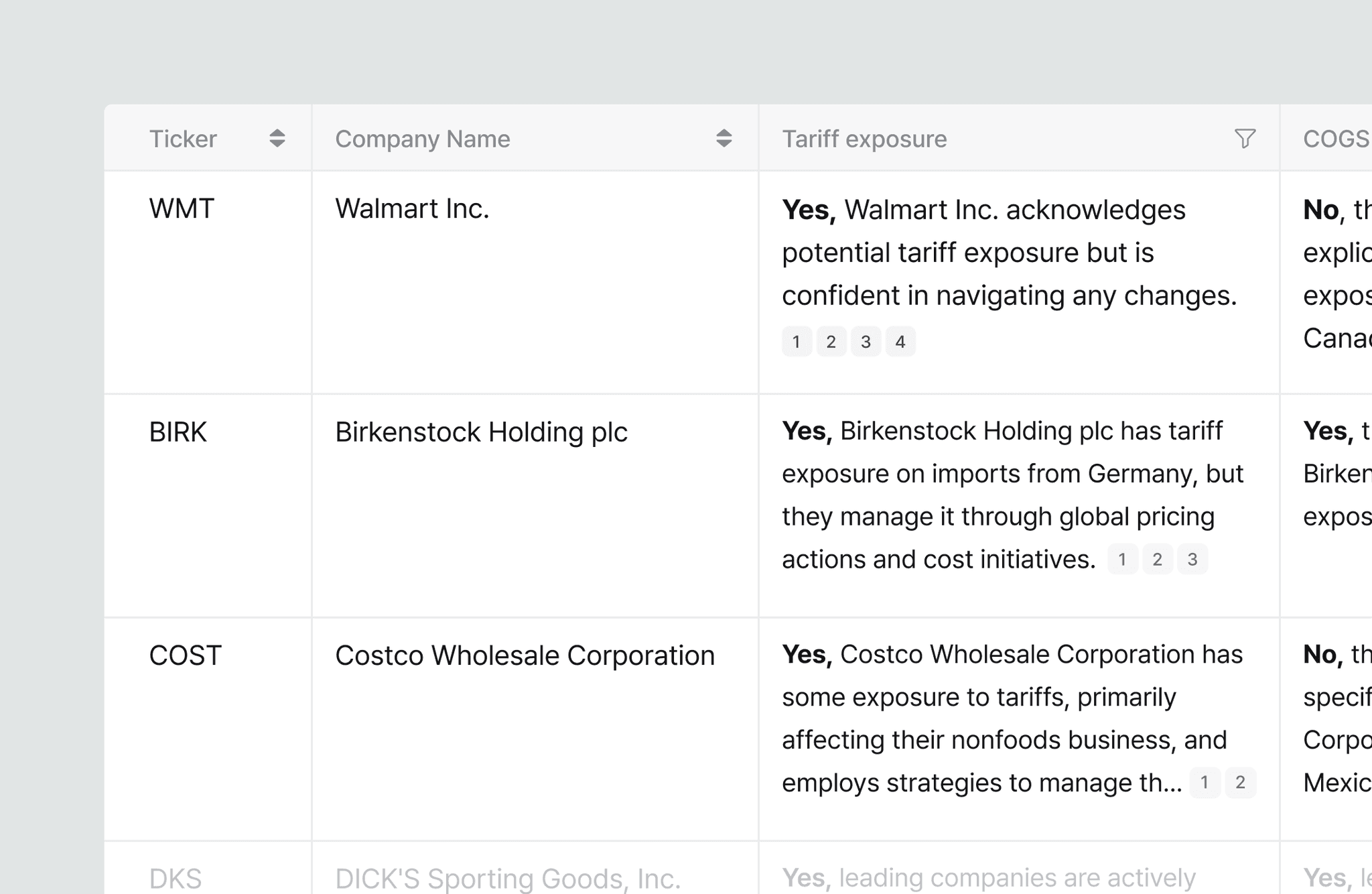Open Costco tariff exposure answer text
Viewport: 1372px width, 894px height.
[x=1012, y=718]
